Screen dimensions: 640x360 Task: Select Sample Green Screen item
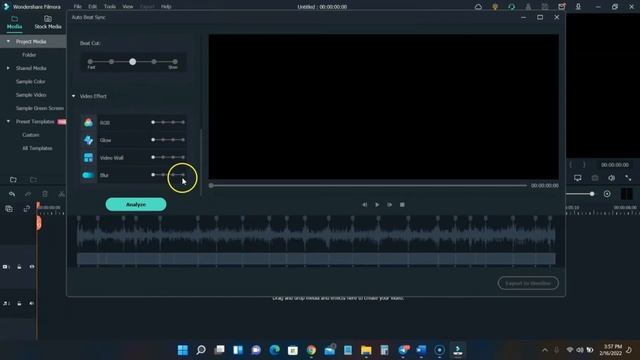tap(40, 108)
